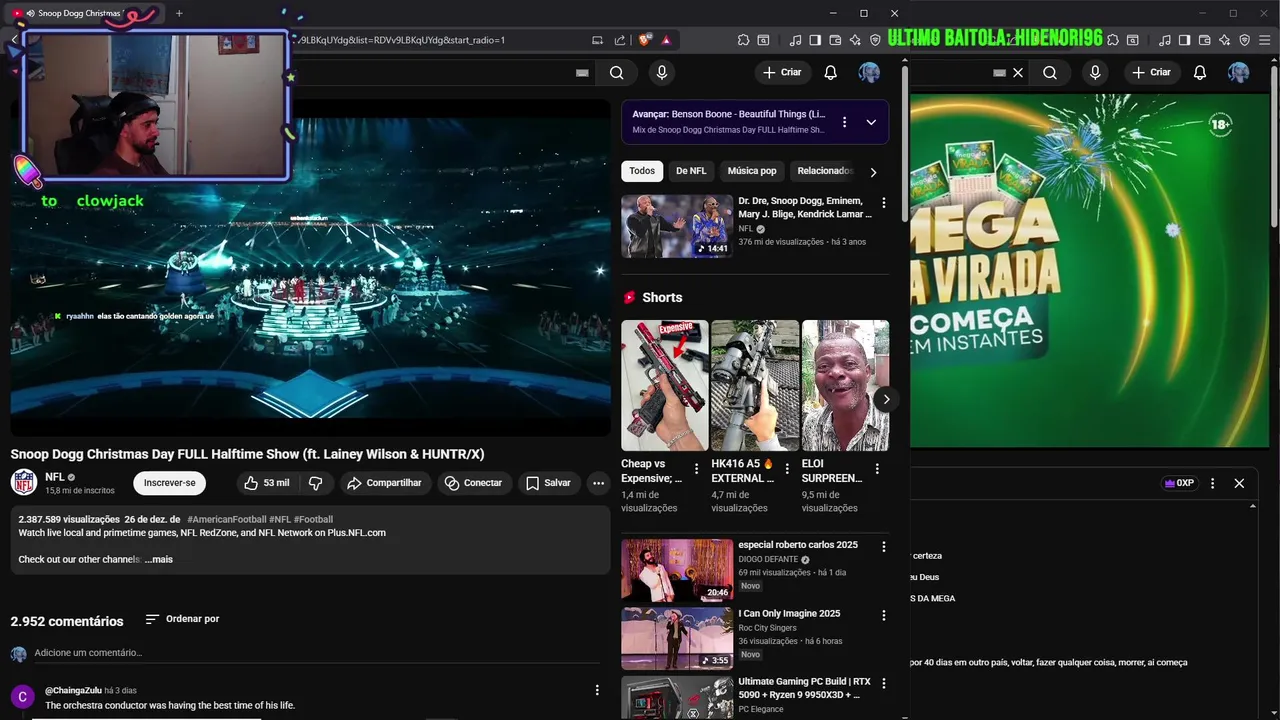Save video with Salvar button

click(548, 483)
